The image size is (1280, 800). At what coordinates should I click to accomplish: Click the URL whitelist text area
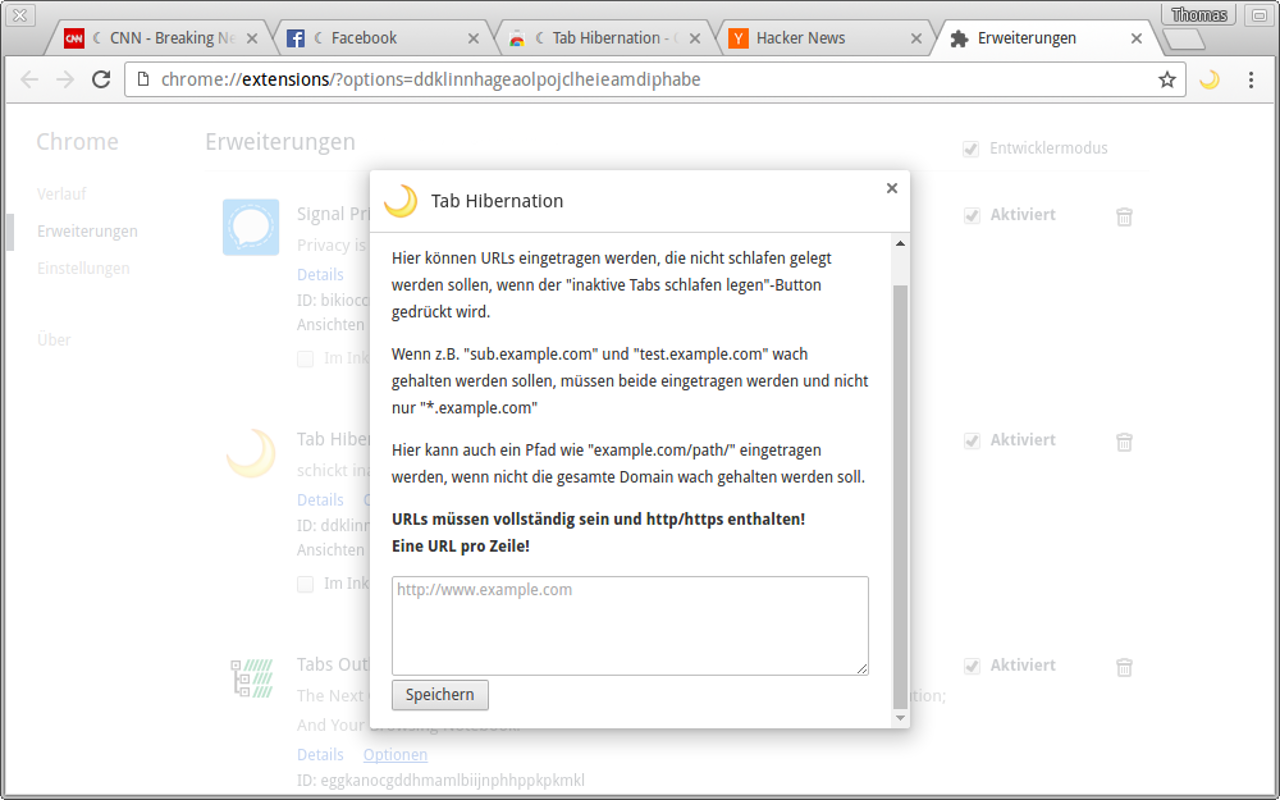pos(630,626)
